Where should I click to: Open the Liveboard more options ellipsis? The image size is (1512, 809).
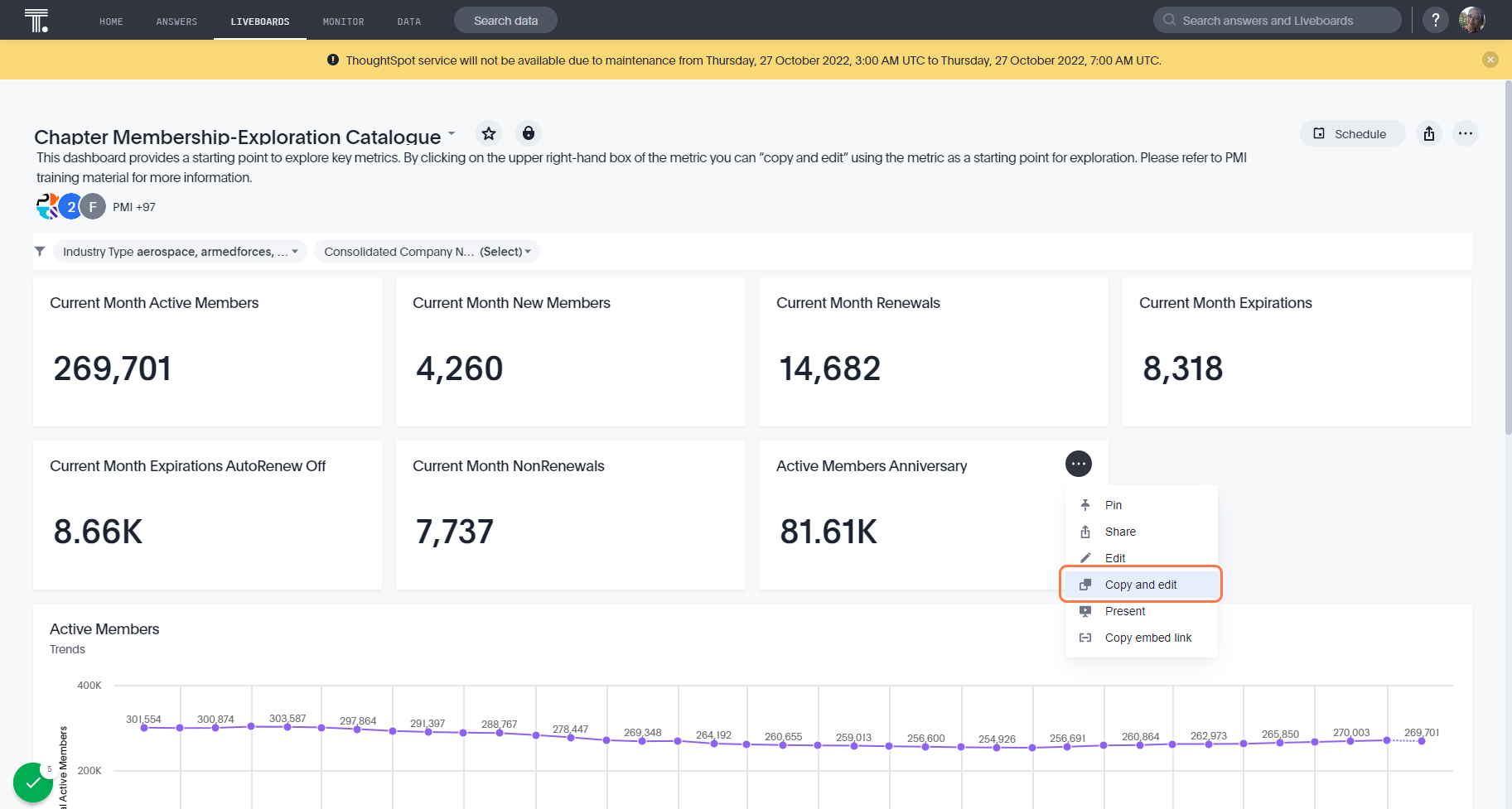(1466, 133)
